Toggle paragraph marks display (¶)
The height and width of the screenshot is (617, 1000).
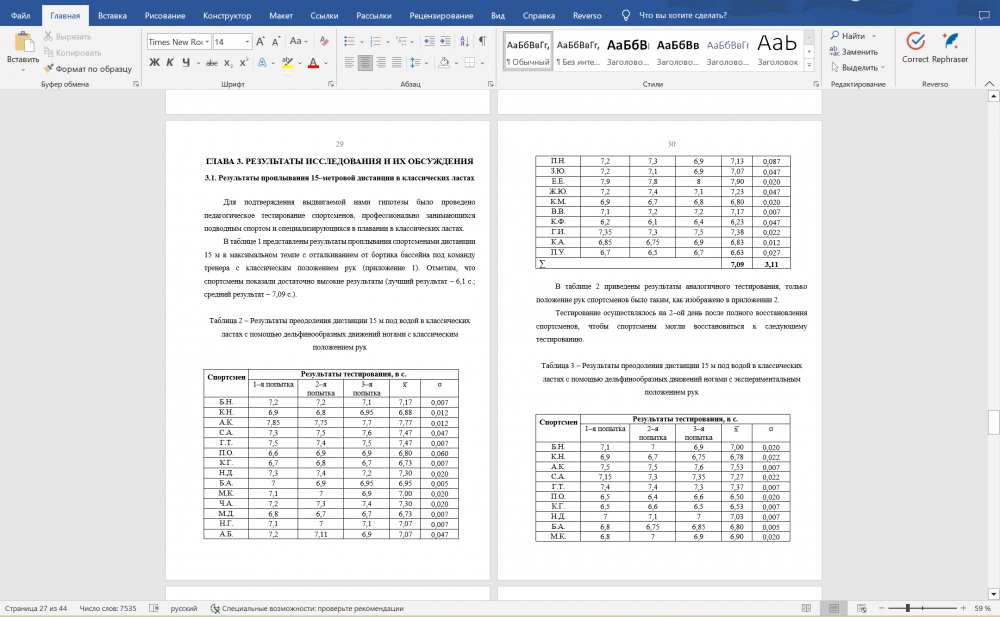pos(482,42)
